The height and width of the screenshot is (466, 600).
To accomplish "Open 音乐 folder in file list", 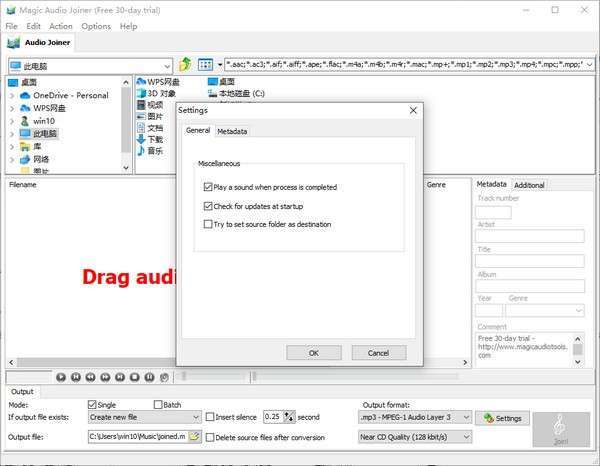I will click(x=150, y=151).
